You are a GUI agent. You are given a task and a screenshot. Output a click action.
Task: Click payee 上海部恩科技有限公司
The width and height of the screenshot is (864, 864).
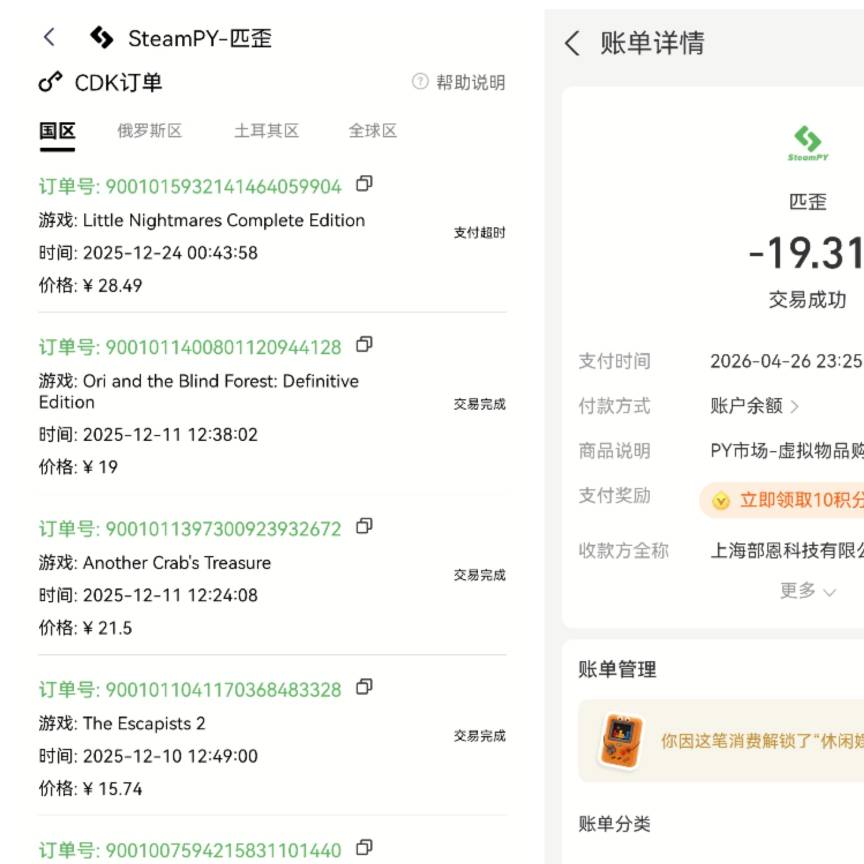[x=787, y=550]
